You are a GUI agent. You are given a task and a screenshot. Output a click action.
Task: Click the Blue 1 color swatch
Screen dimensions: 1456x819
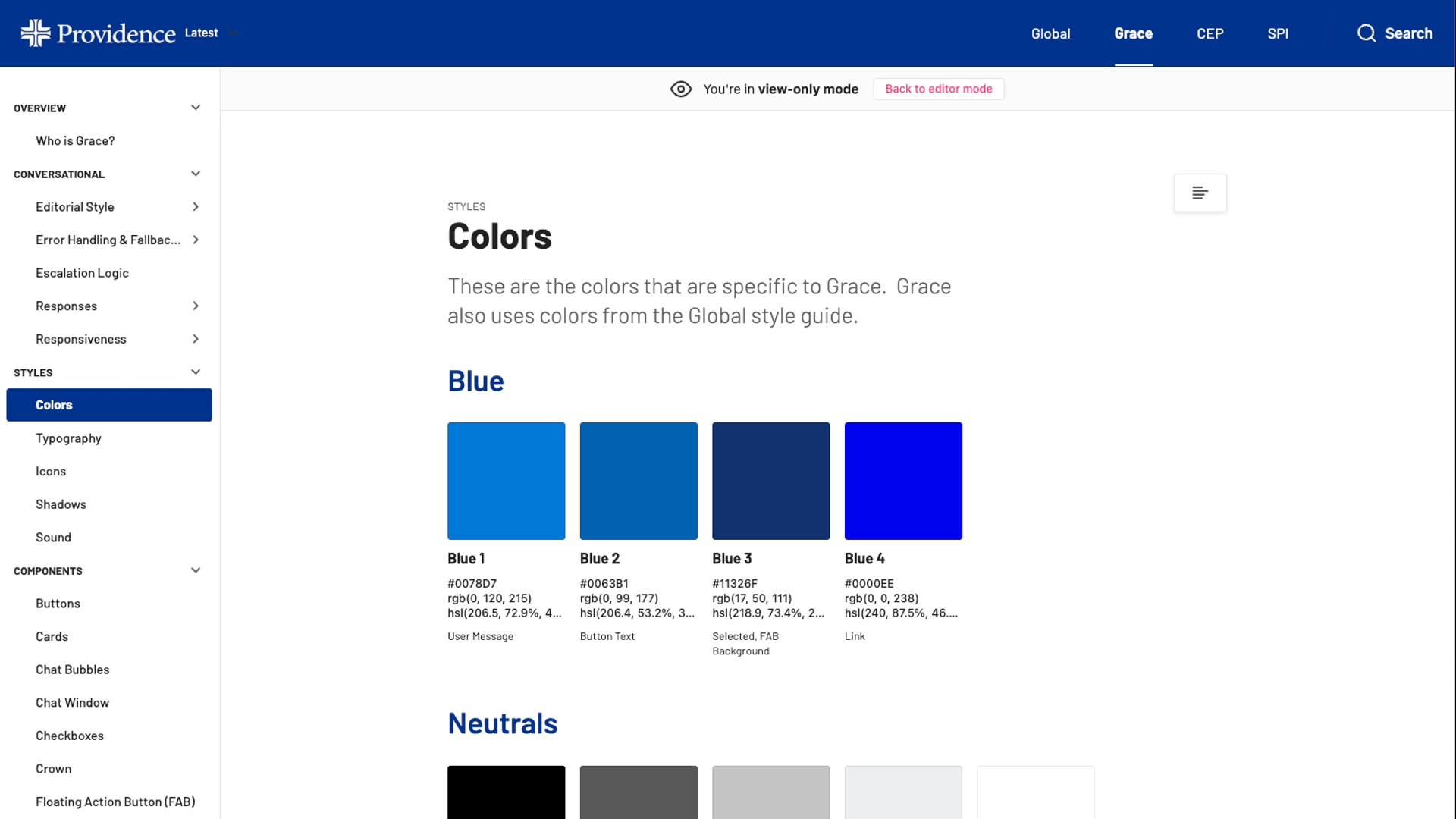click(x=506, y=481)
